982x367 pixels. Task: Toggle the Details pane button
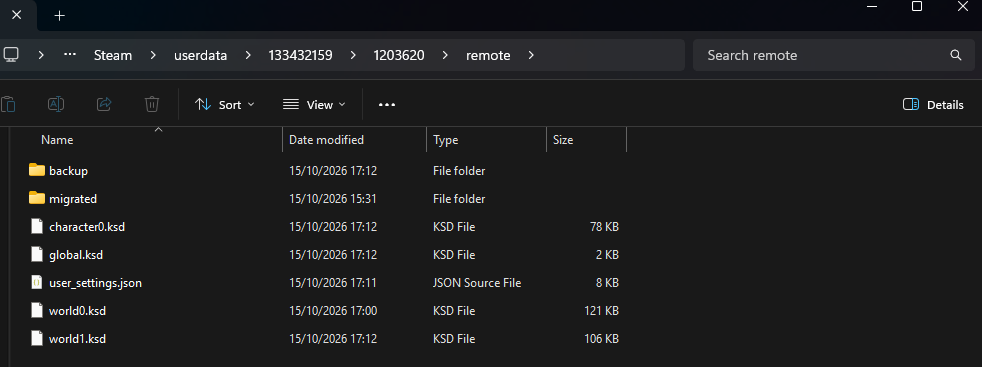[933, 105]
